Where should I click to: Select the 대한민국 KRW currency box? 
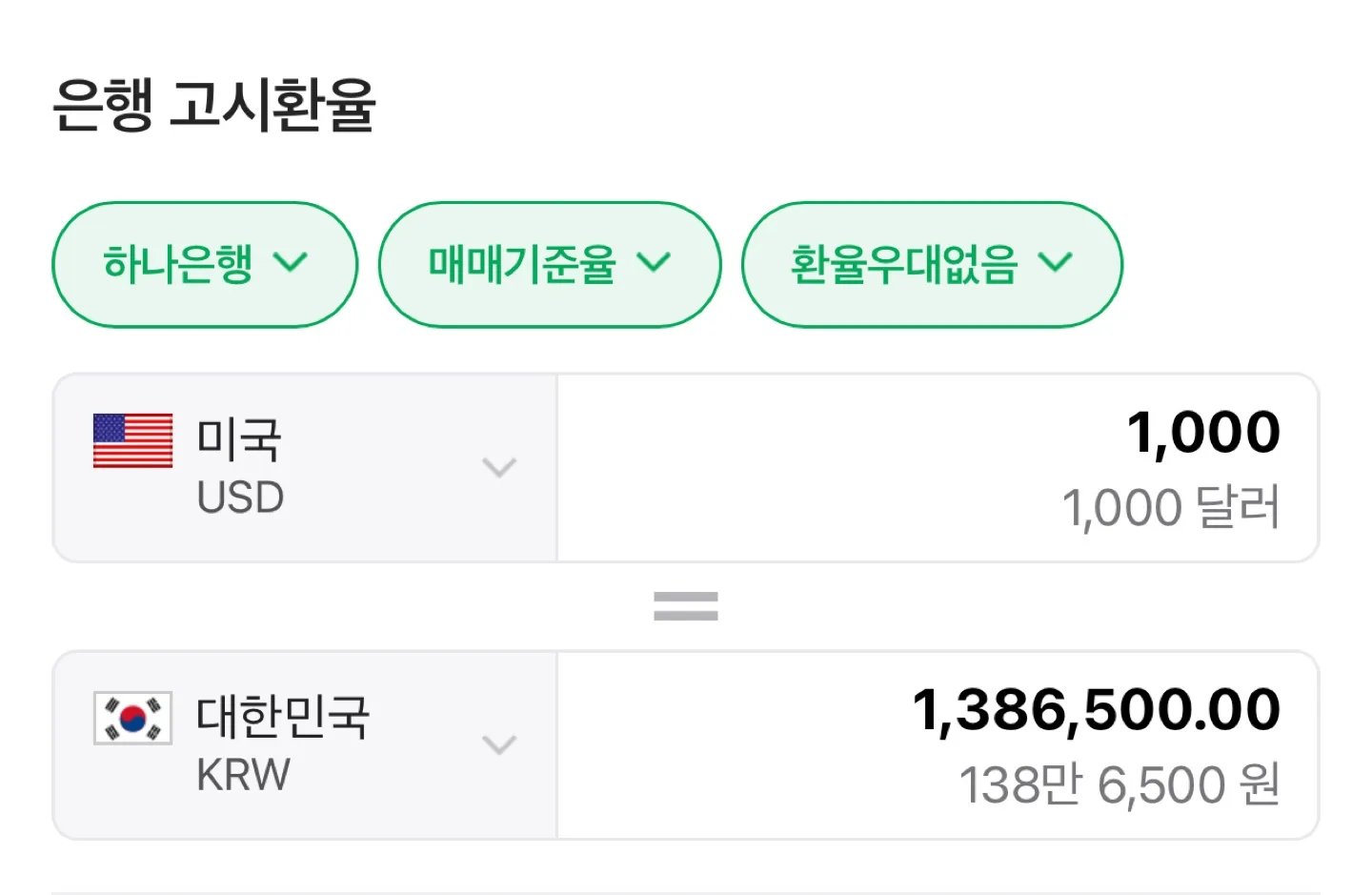click(305, 744)
